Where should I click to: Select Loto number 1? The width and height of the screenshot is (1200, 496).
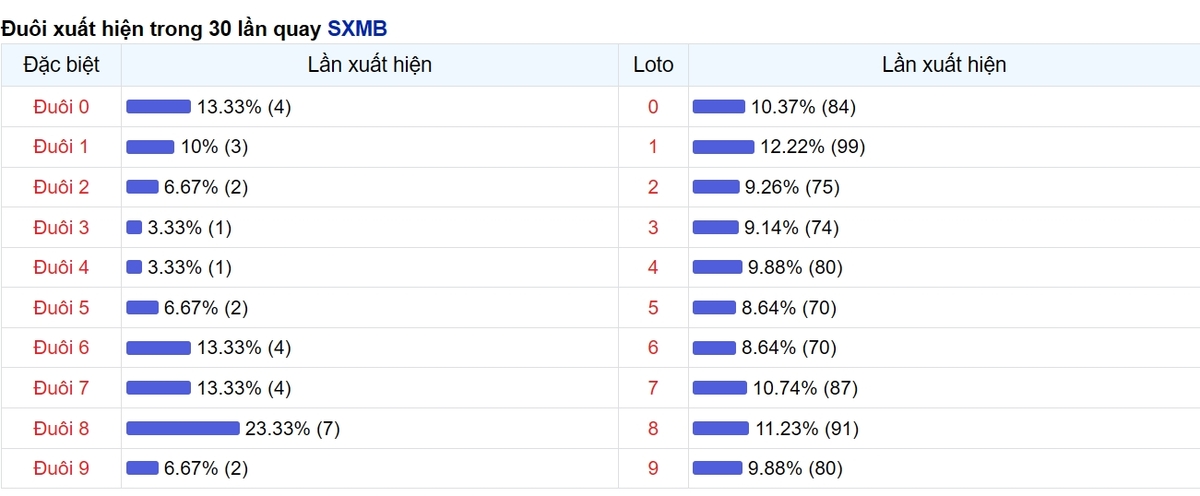[x=653, y=147]
